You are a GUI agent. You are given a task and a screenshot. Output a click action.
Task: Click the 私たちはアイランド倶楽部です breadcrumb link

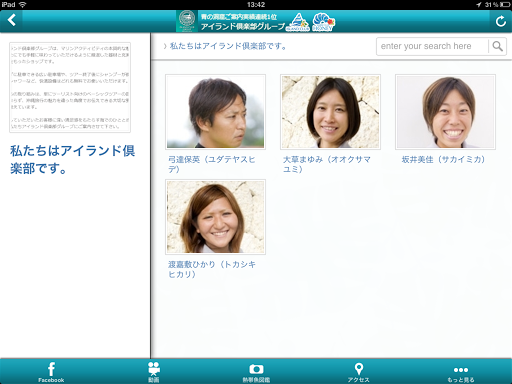(x=228, y=46)
